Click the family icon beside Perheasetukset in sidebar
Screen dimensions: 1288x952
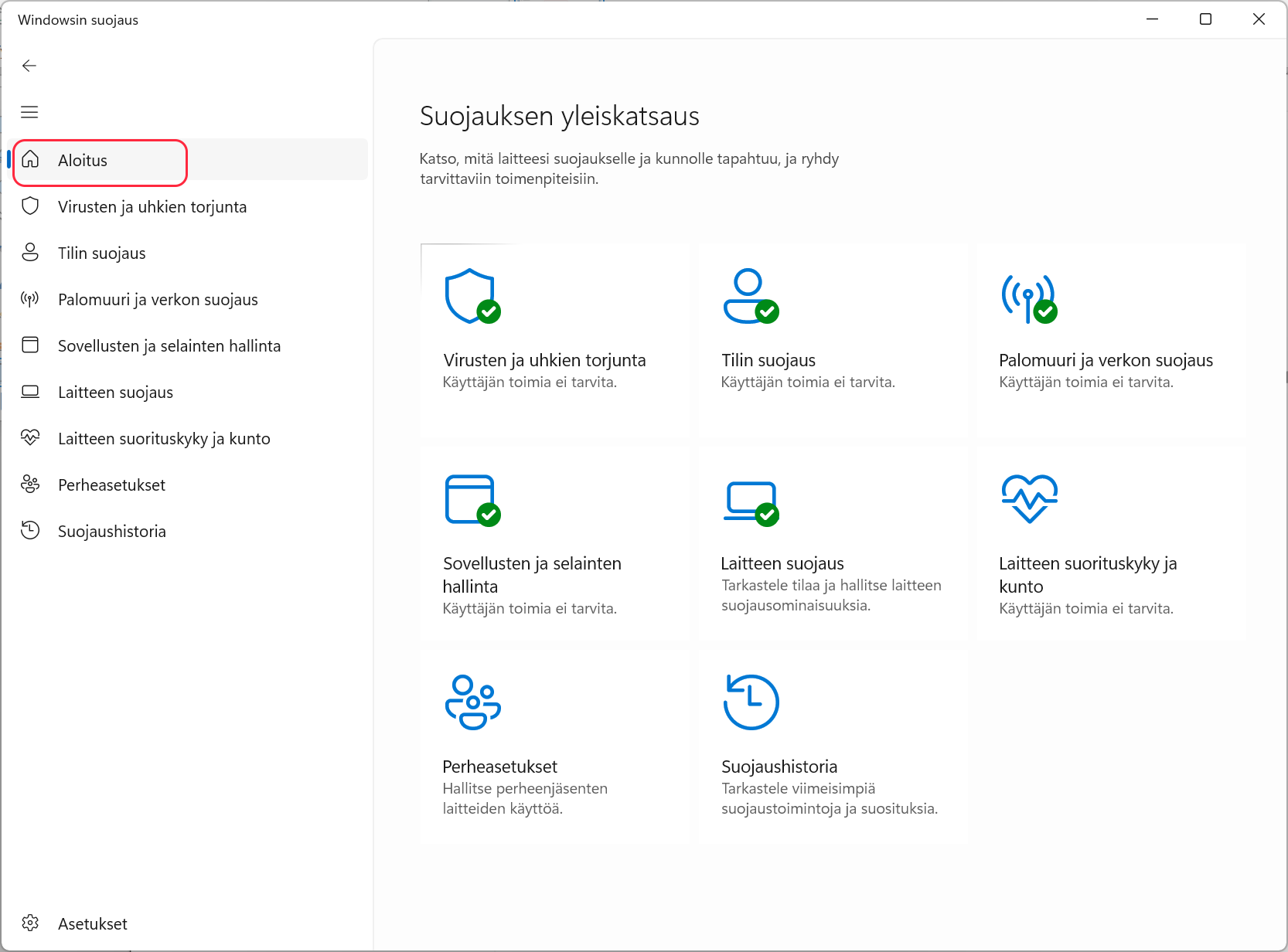[30, 484]
